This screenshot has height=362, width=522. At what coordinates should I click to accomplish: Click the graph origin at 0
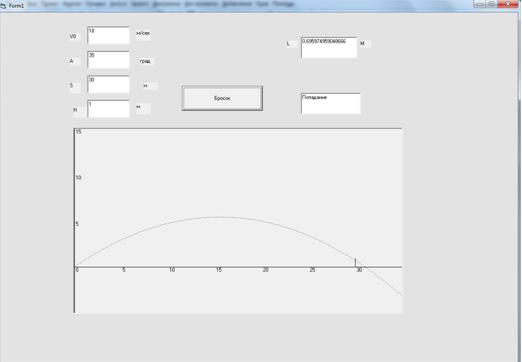[77, 270]
